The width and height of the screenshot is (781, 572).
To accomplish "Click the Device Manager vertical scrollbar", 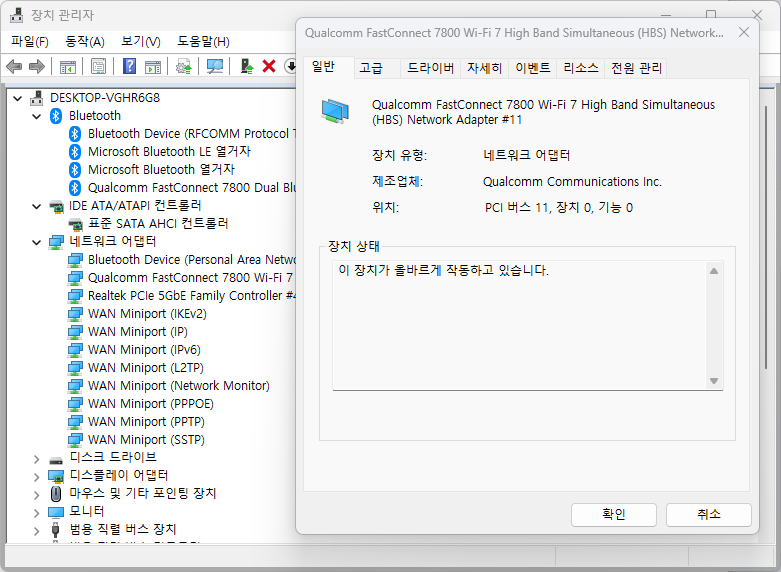I will tap(766, 239).
